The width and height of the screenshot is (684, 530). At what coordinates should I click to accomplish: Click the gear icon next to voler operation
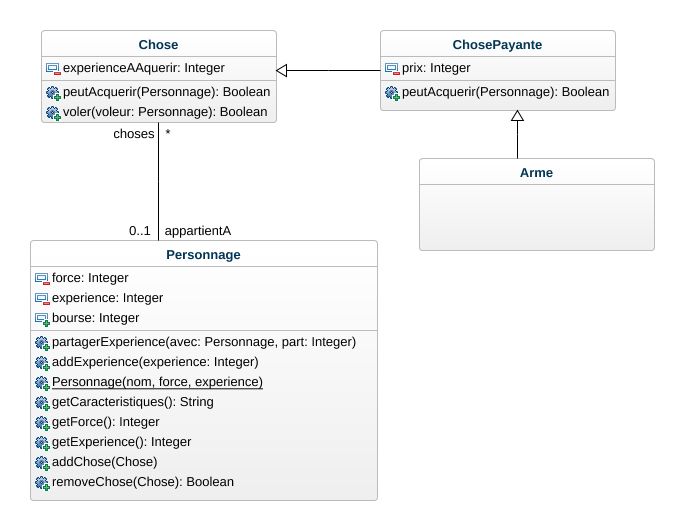53,112
